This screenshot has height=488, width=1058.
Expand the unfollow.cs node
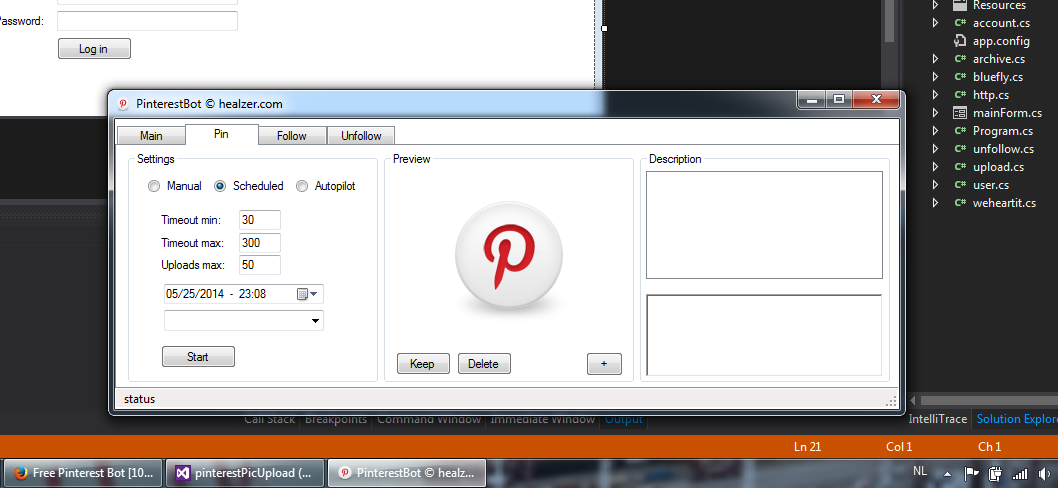[935, 148]
